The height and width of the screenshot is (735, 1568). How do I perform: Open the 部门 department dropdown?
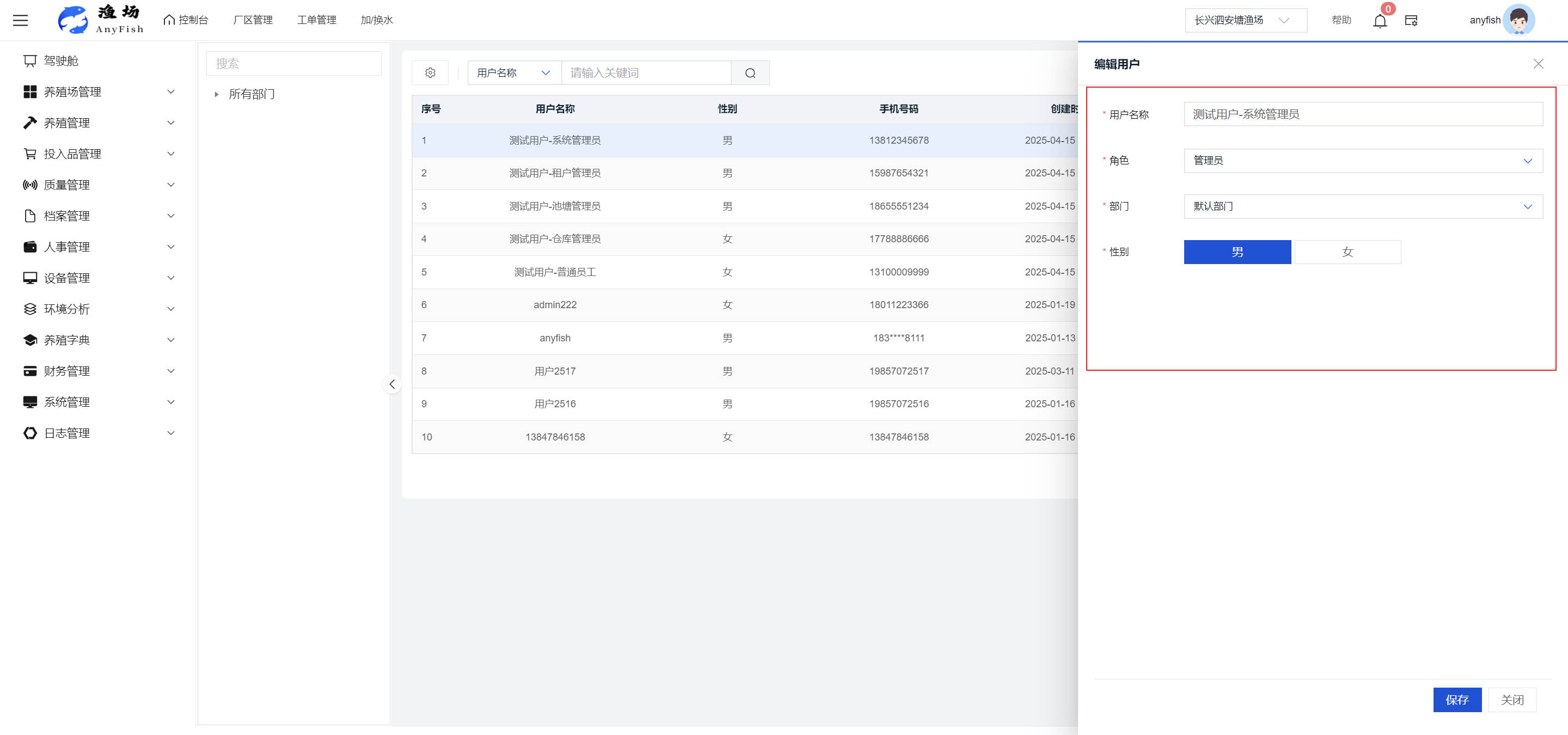(1362, 207)
